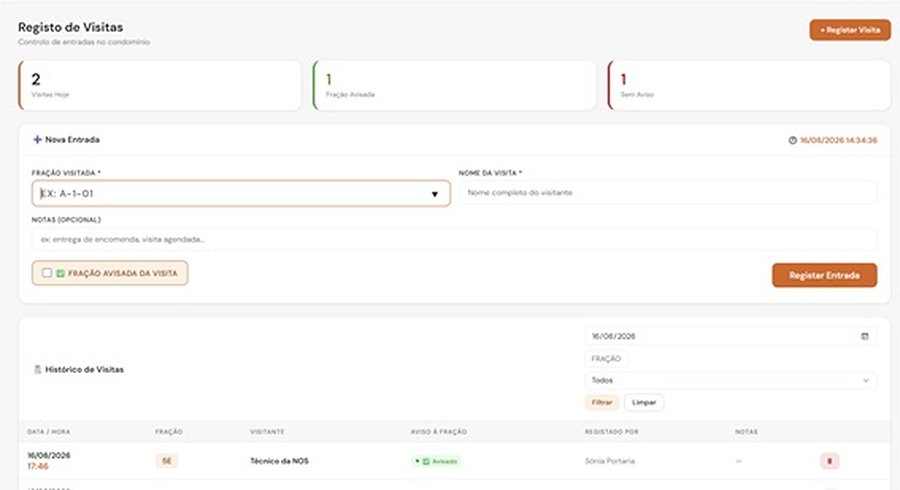The image size is (900, 490).
Task: Submit with Registar Entrada button
Action: point(824,275)
